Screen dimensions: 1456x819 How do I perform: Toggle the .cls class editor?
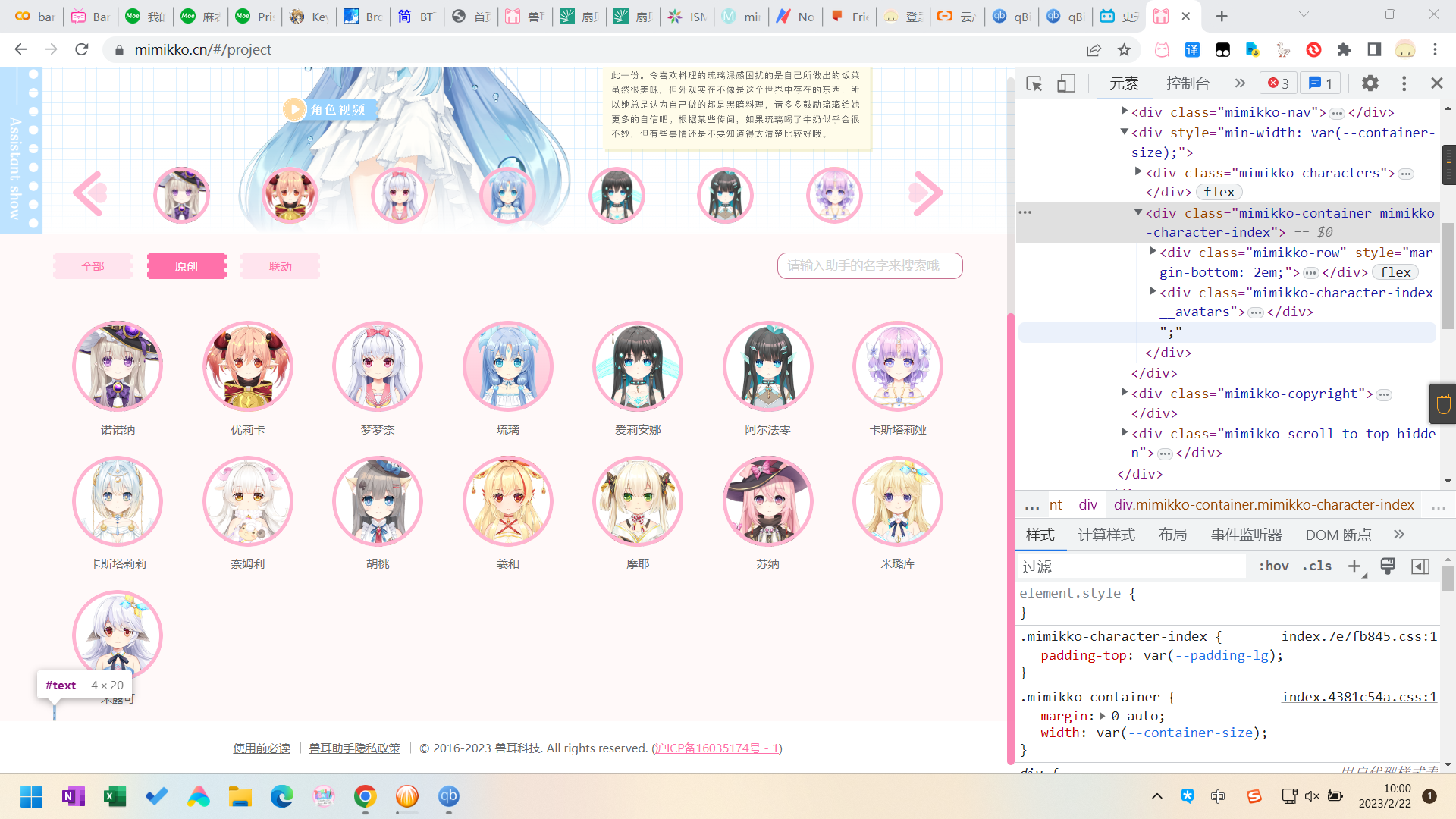point(1317,566)
